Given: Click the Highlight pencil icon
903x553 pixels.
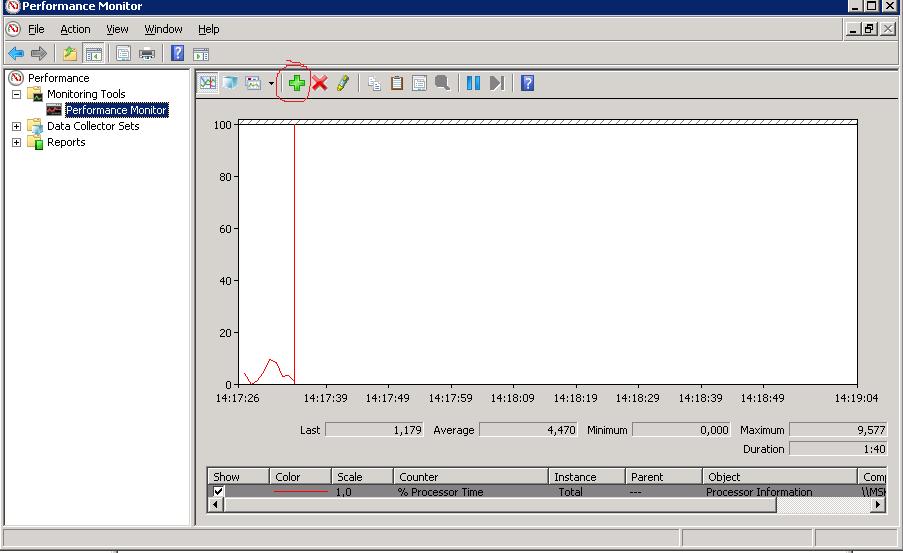Looking at the screenshot, I should (x=343, y=83).
